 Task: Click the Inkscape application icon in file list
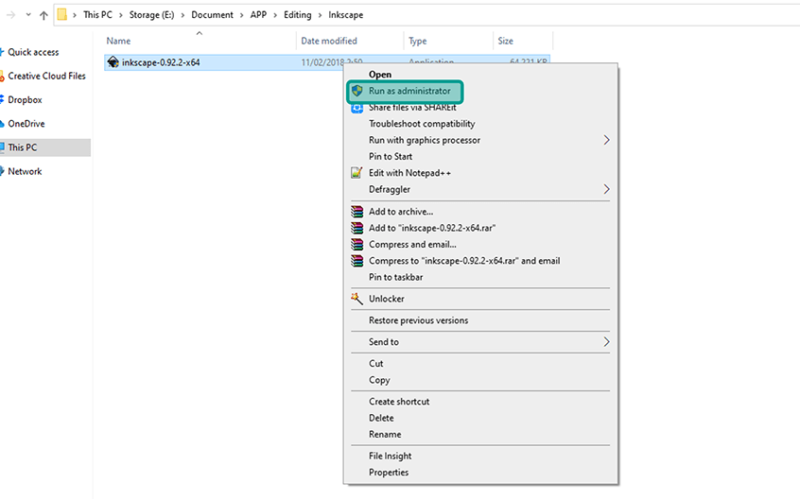tap(113, 62)
